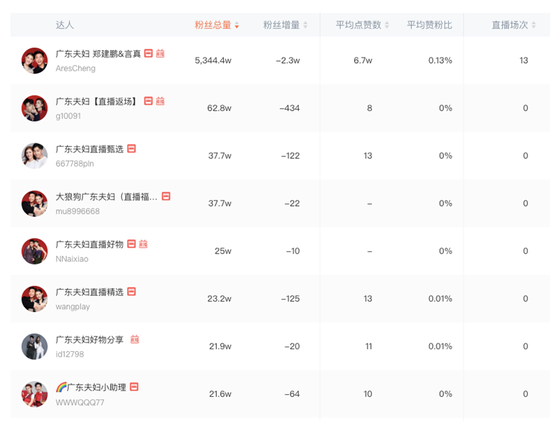Viewport: 550px width, 421px height.
Task: Open avatar of AresCheng account
Action: [34, 61]
